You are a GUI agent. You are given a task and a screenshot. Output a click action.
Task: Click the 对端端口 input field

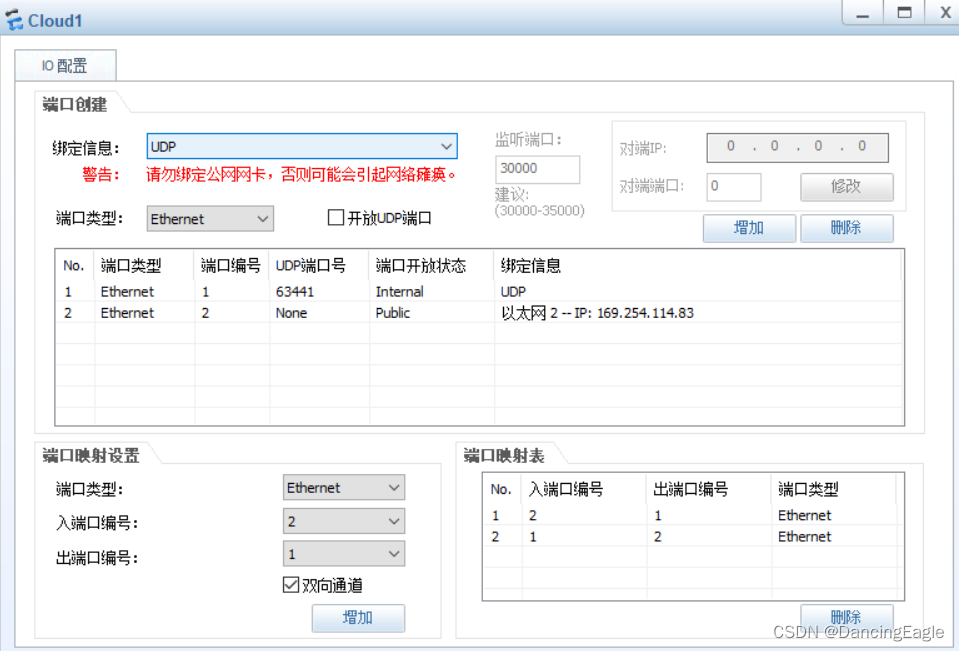click(733, 187)
